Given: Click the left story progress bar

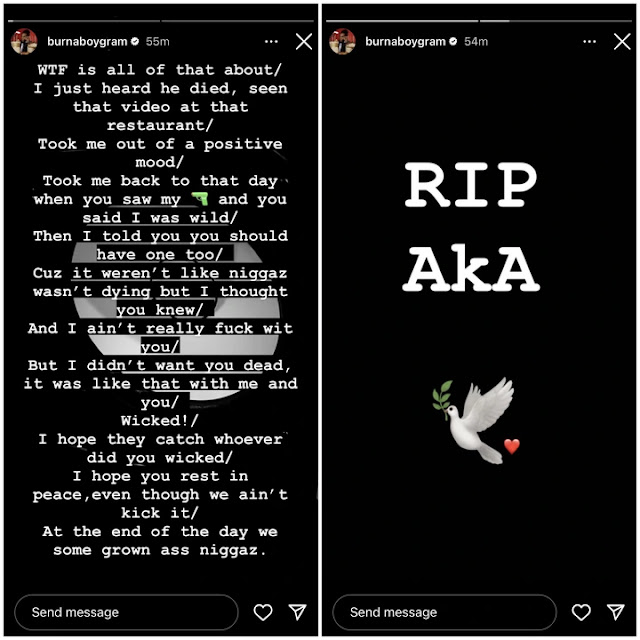Looking at the screenshot, I should pos(161,20).
